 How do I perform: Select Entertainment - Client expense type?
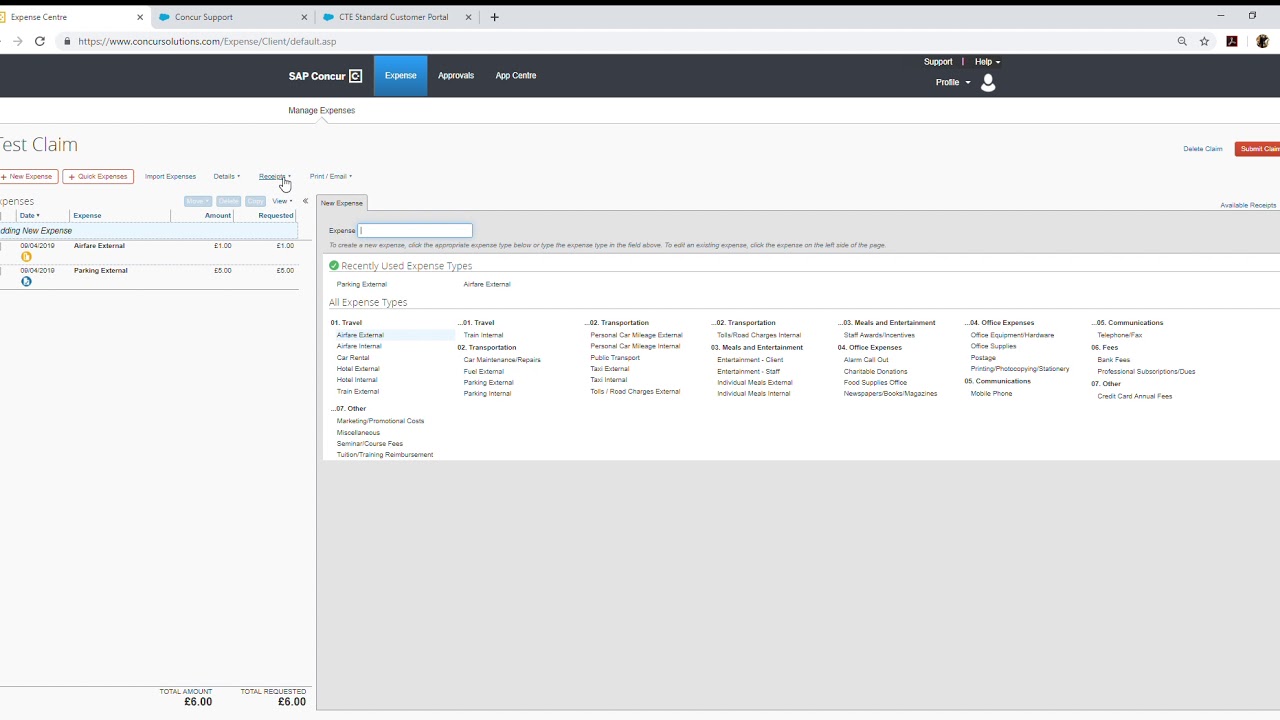(750, 360)
